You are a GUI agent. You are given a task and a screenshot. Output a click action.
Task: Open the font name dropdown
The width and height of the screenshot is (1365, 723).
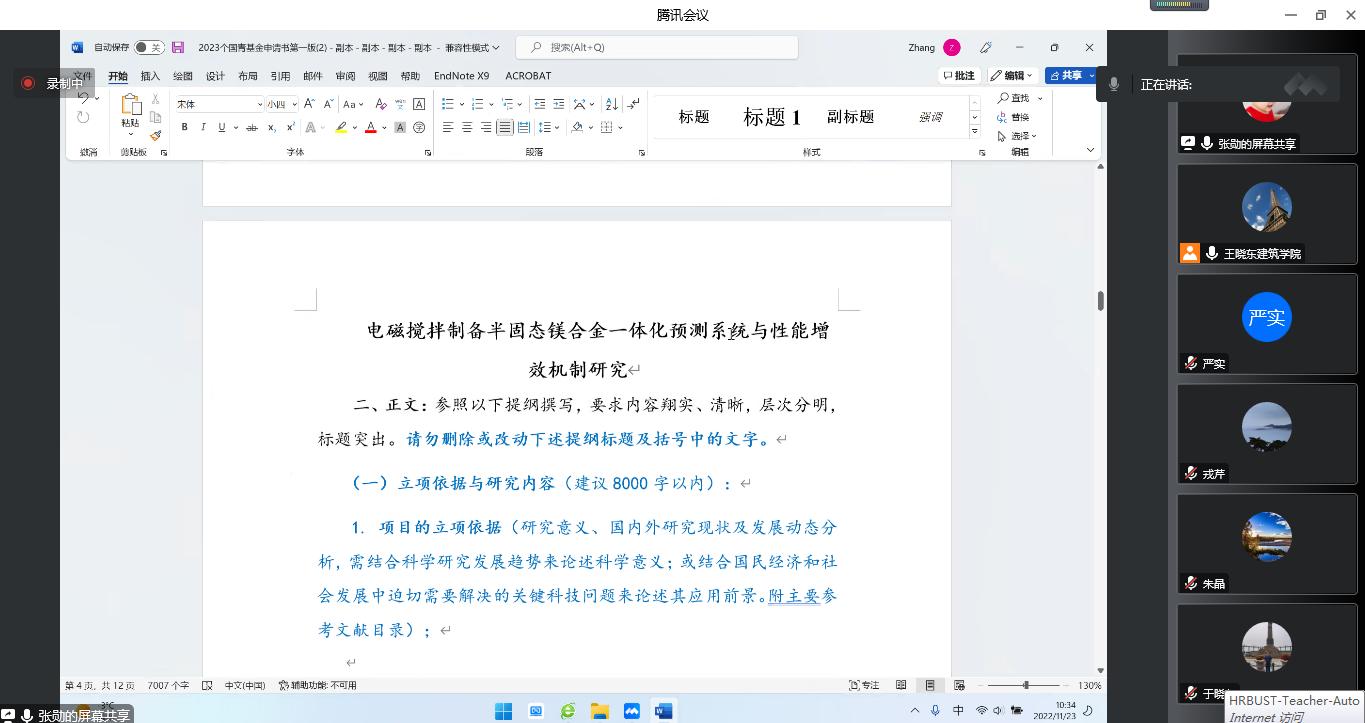(259, 104)
